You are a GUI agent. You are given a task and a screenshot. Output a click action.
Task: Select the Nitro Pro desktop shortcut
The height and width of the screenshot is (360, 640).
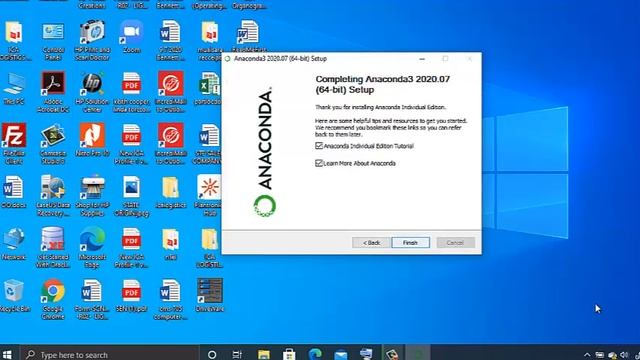point(92,140)
